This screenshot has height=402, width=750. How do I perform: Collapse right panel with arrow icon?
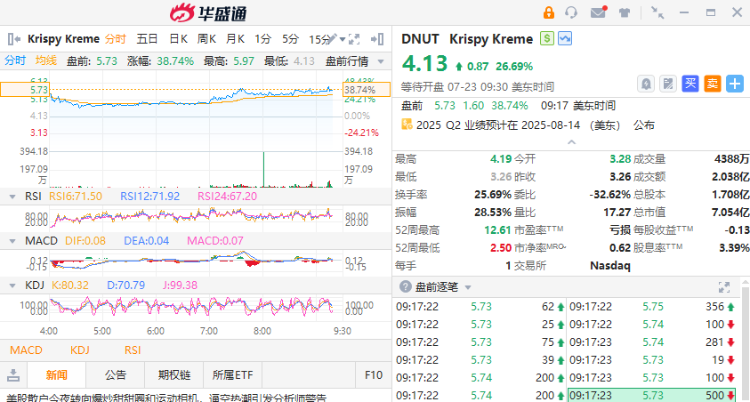pos(378,39)
